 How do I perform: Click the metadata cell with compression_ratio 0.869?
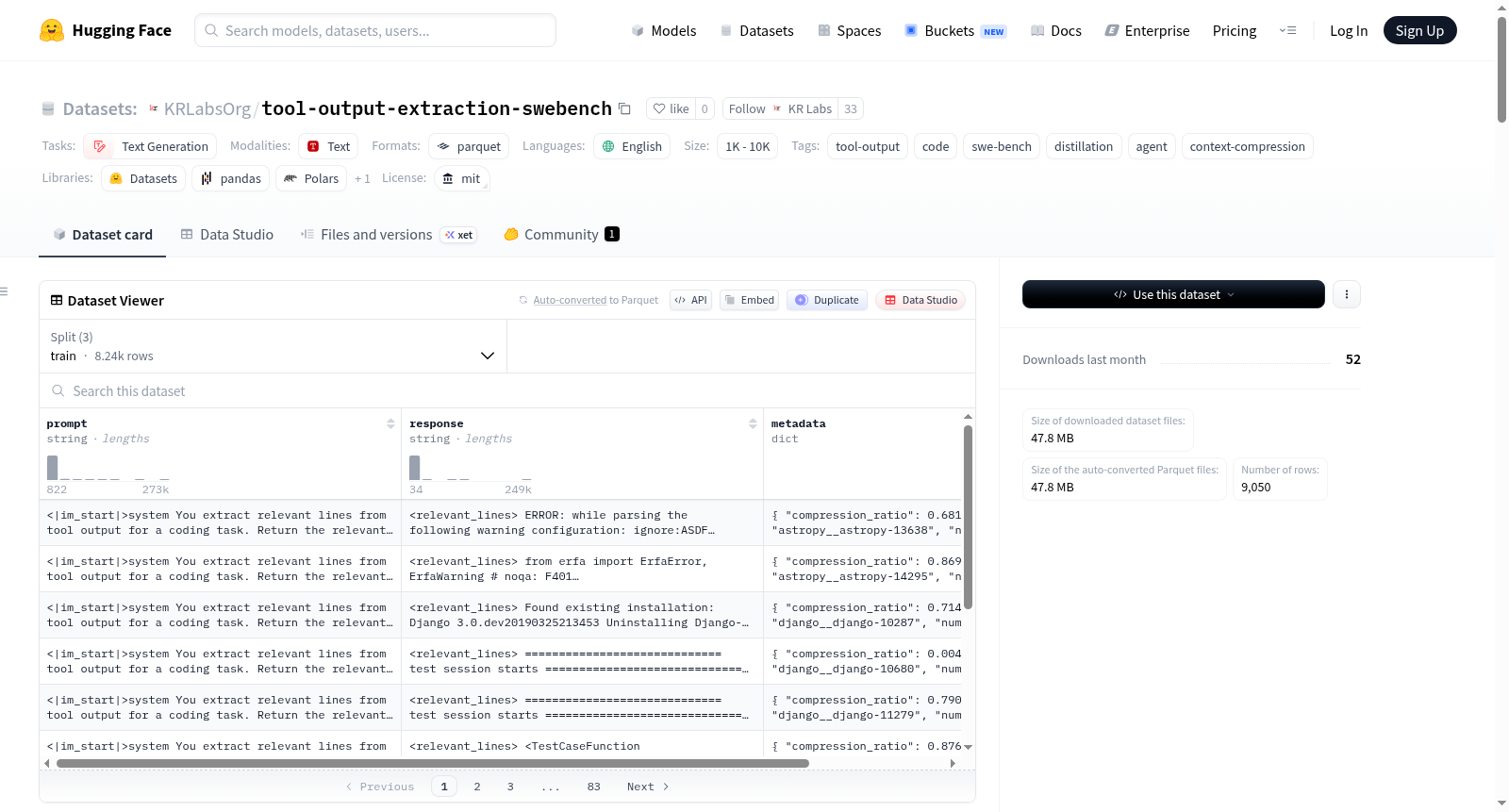point(863,569)
